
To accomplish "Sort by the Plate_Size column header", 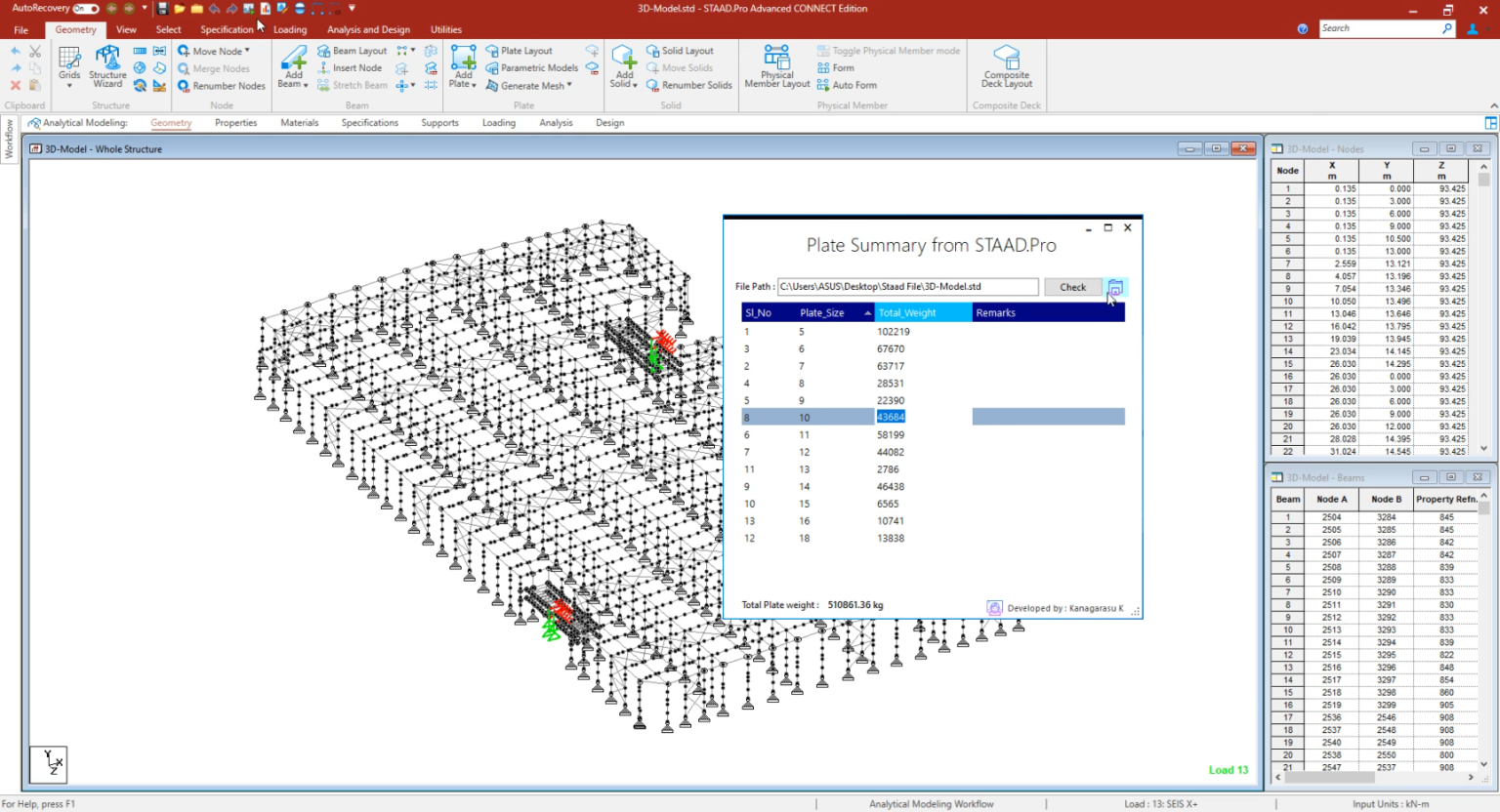I will coord(822,313).
